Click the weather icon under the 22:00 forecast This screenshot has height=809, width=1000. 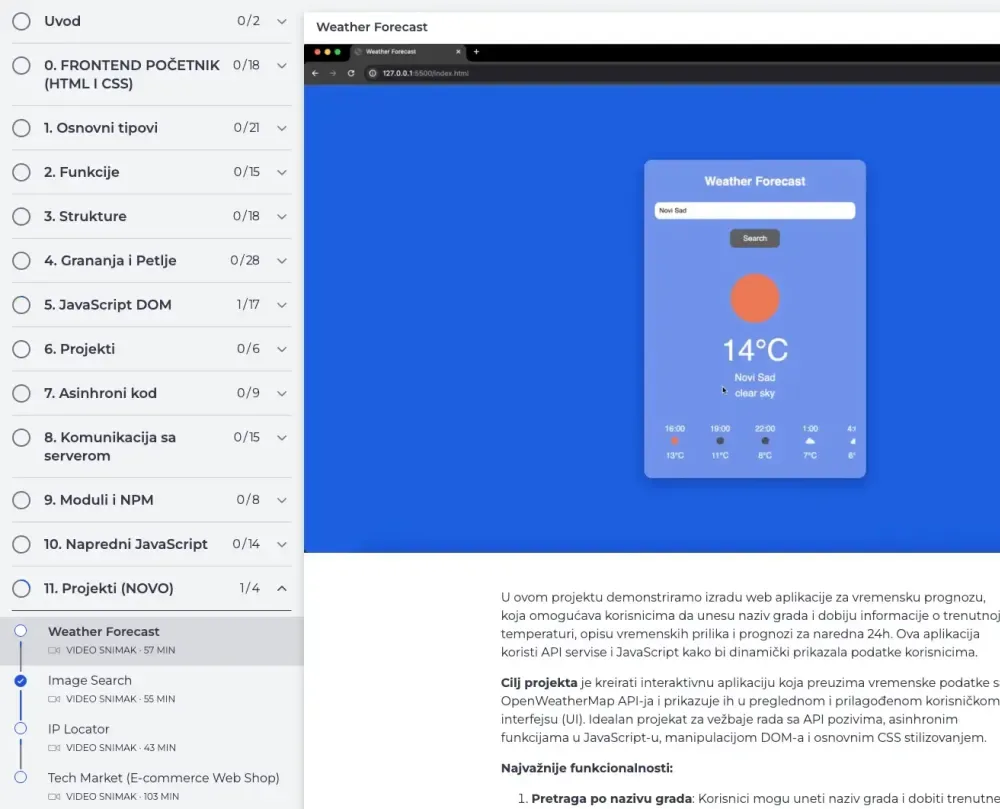pos(765,441)
